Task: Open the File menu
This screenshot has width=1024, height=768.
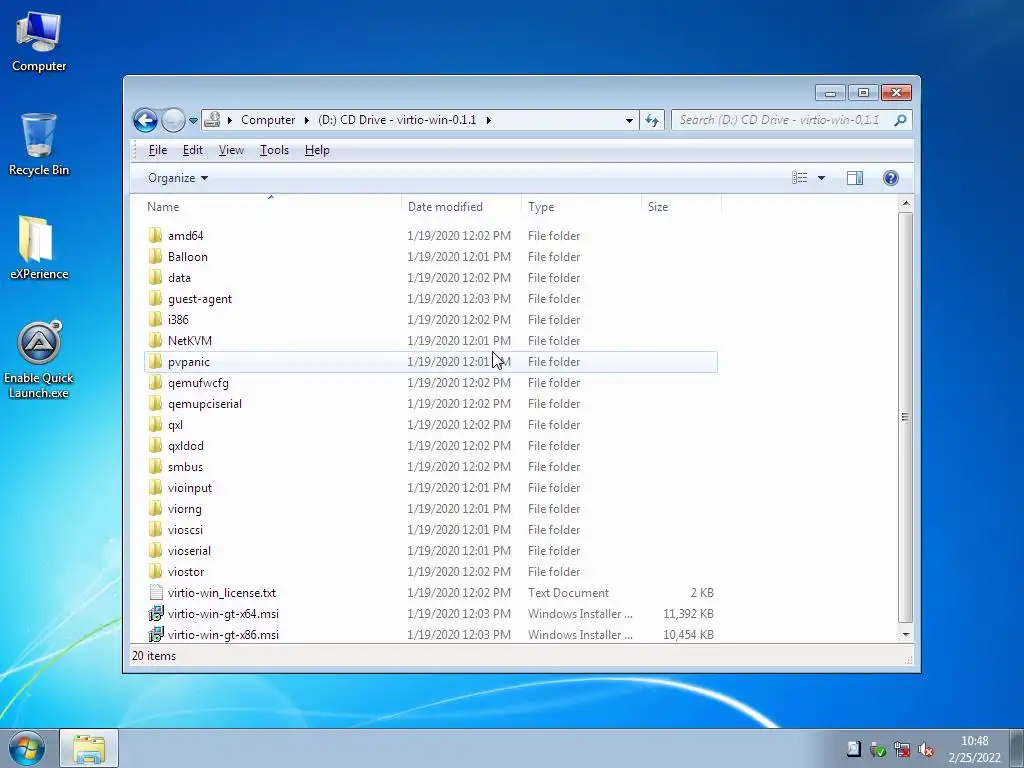Action: [157, 150]
